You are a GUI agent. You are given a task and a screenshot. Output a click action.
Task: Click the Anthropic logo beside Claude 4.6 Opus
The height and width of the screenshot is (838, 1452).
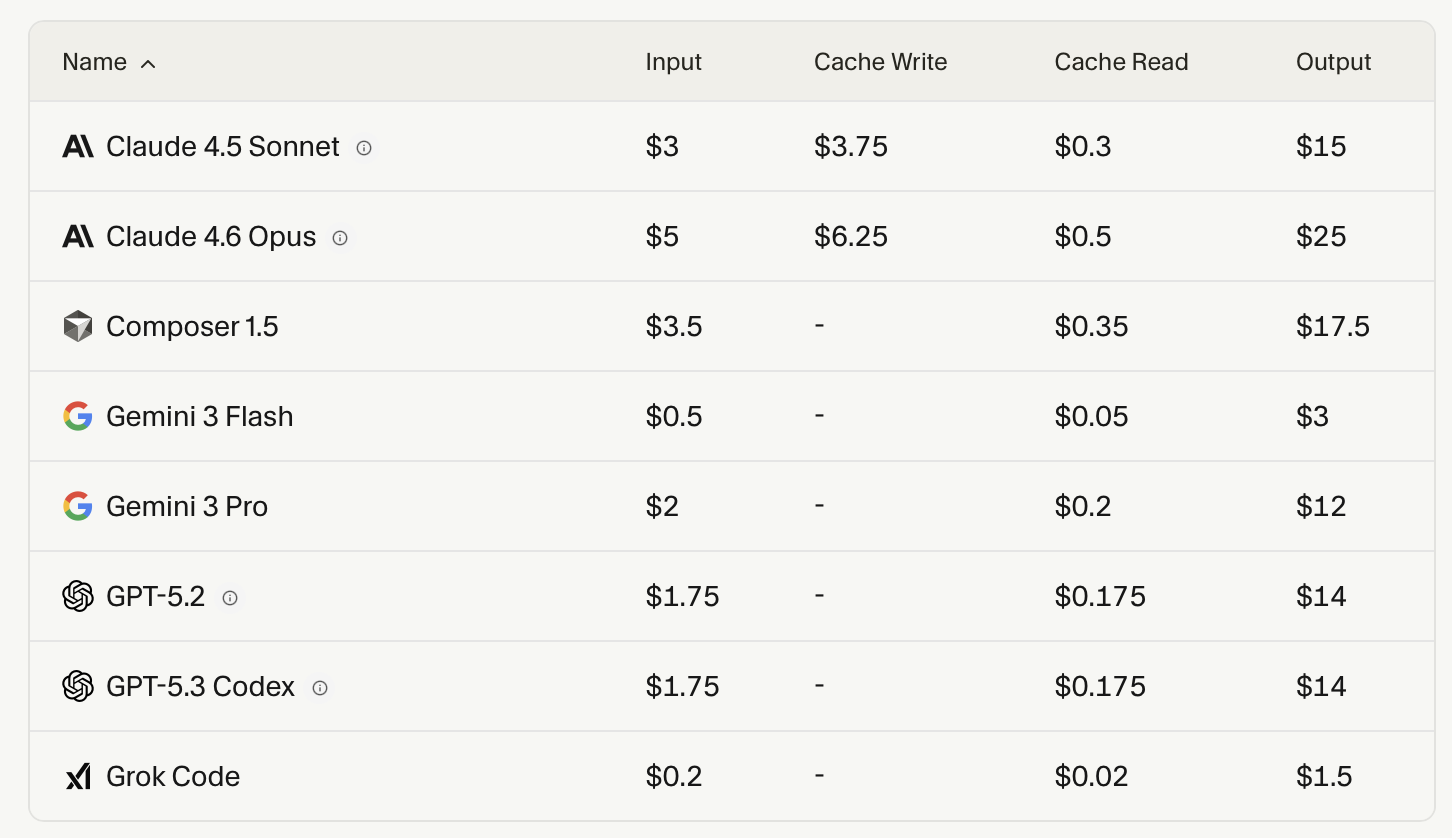point(77,237)
